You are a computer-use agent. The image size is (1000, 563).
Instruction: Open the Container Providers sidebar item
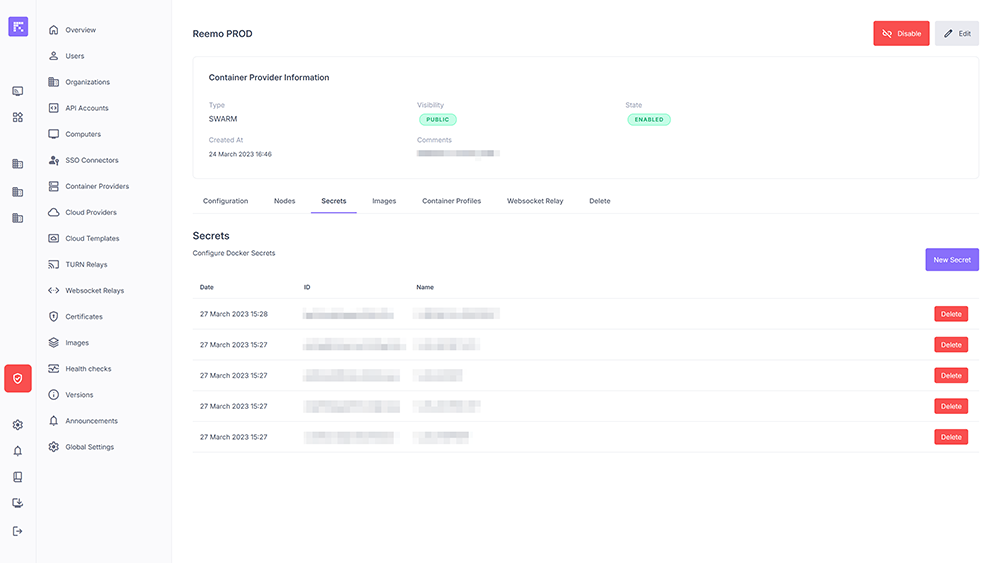click(x=97, y=186)
